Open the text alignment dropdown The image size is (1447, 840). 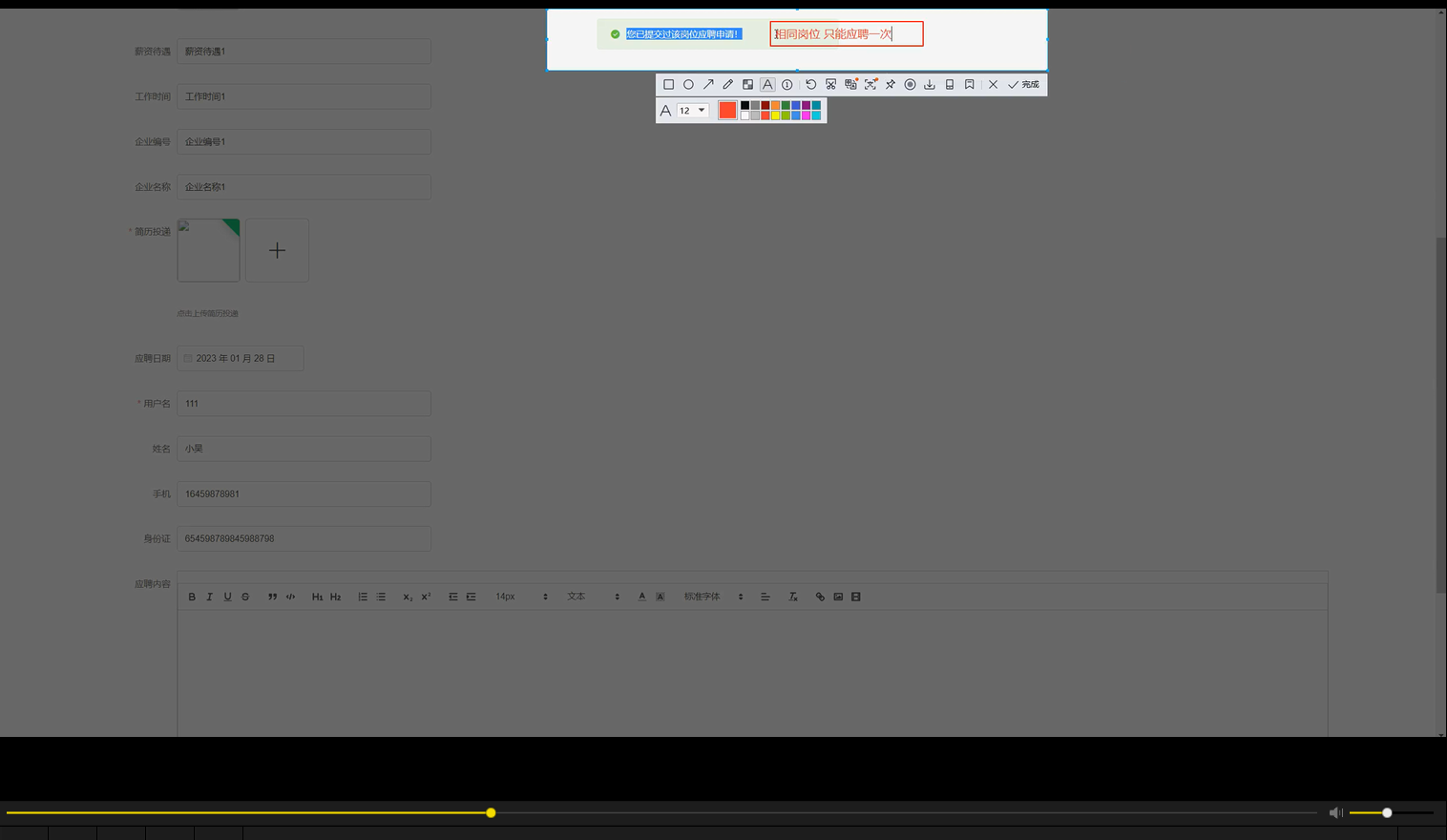point(765,597)
